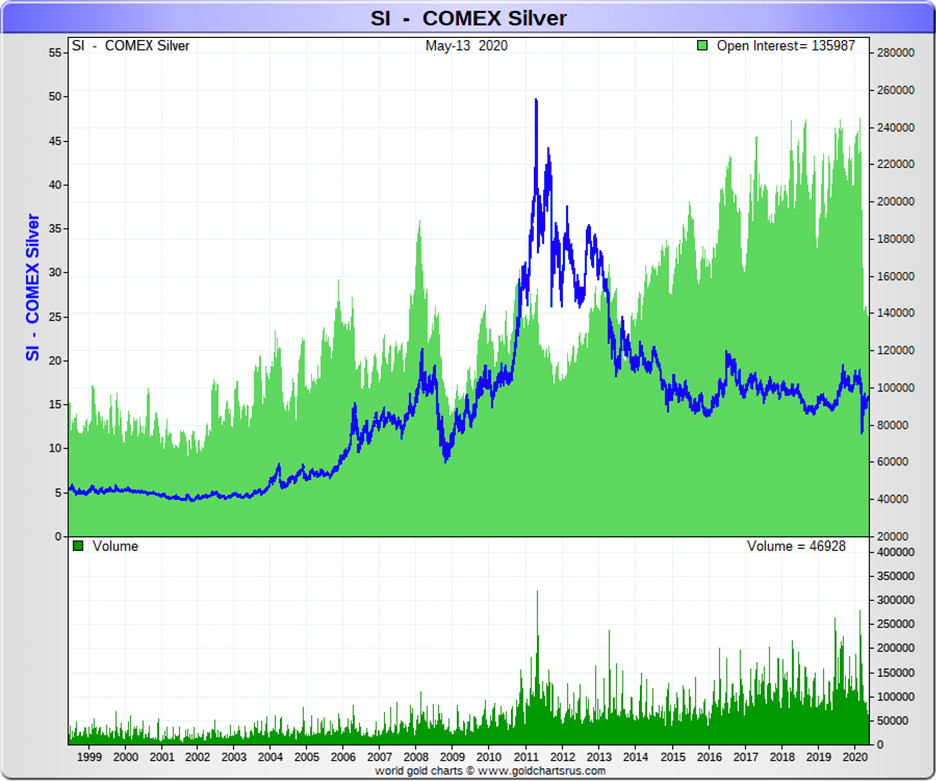Click the Open Interest green legend swatch

[702, 45]
